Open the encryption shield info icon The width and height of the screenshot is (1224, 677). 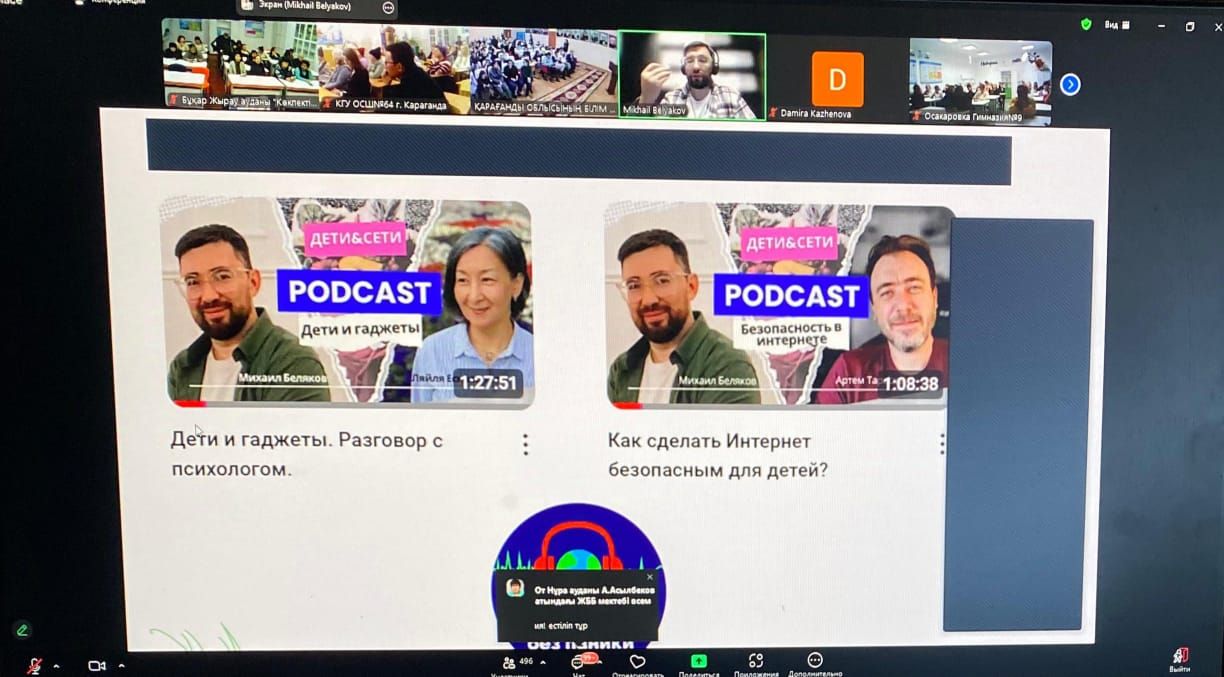click(x=1086, y=24)
